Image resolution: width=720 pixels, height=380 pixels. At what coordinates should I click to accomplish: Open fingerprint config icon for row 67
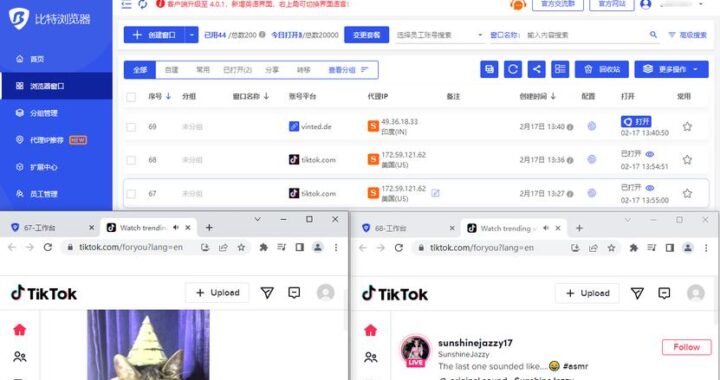(x=591, y=193)
